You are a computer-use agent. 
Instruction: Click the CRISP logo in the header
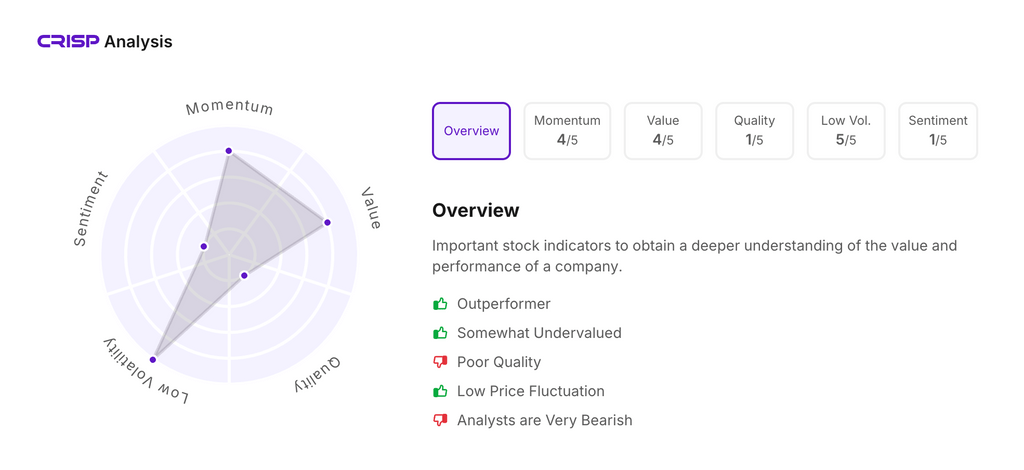pyautogui.click(x=68, y=41)
